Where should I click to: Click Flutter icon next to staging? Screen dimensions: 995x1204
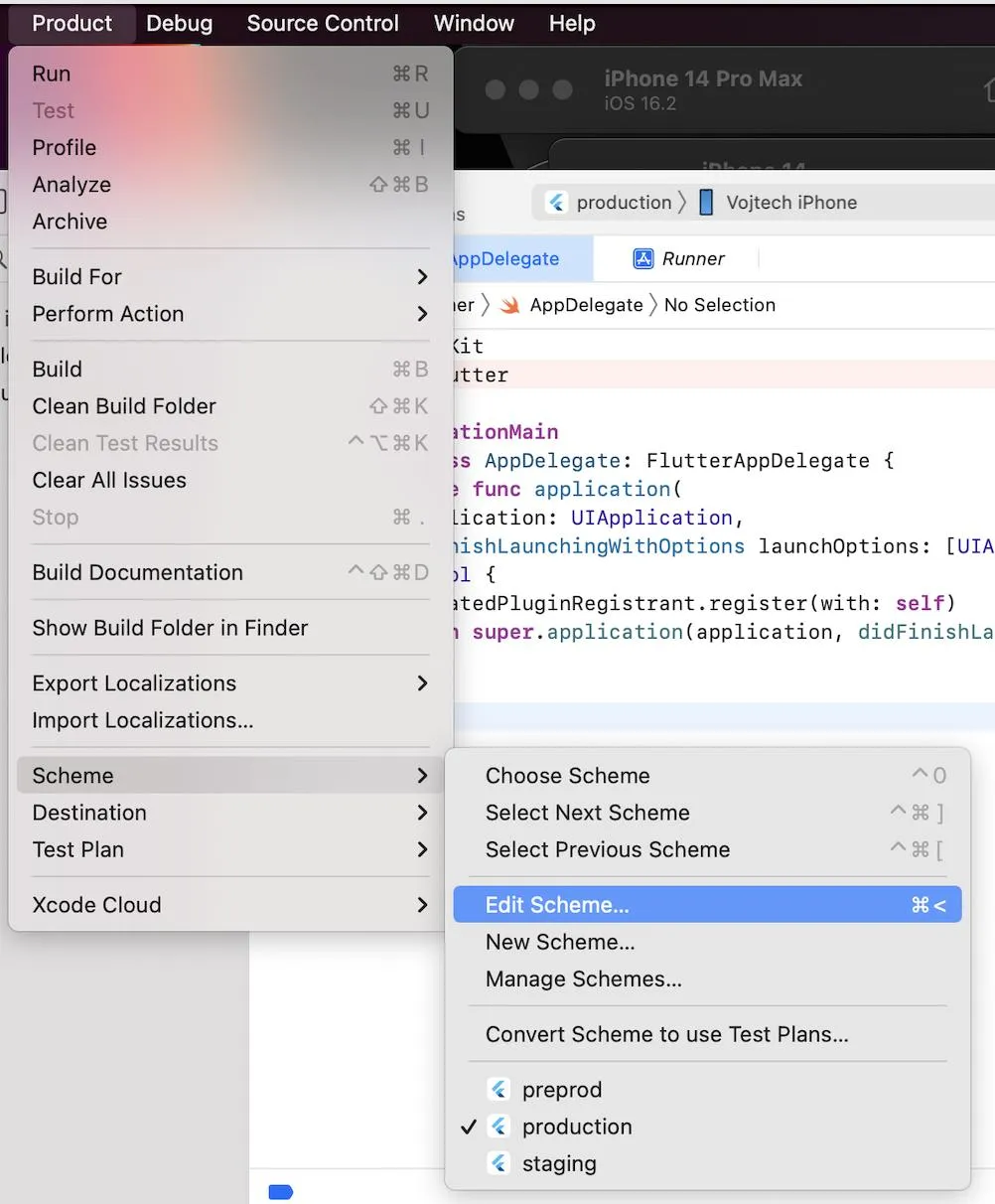[499, 1163]
